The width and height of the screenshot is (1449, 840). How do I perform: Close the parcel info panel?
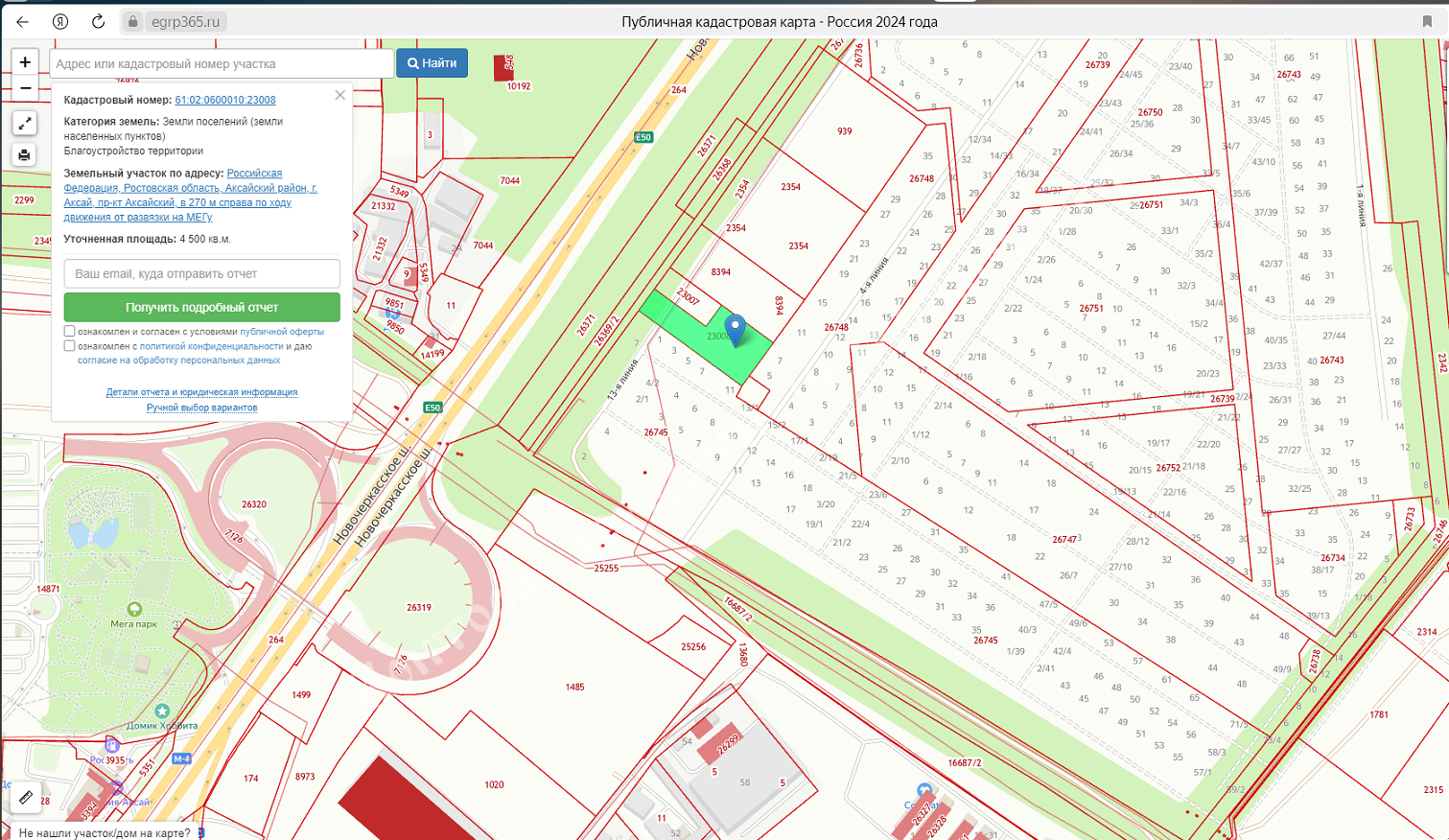(x=339, y=95)
